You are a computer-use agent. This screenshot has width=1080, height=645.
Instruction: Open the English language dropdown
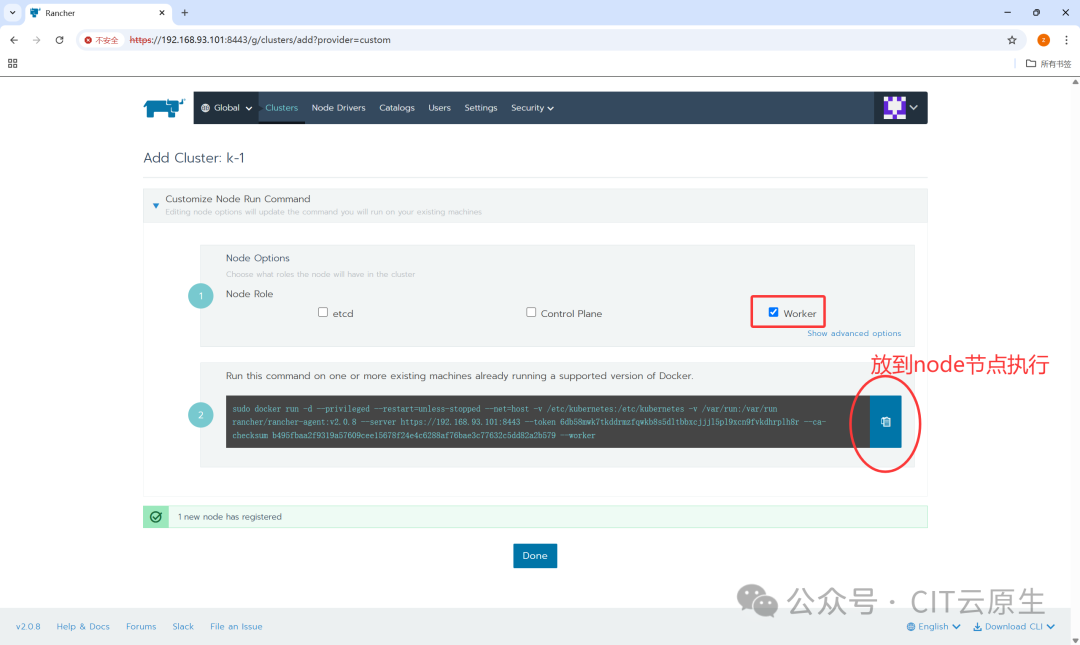tap(933, 626)
